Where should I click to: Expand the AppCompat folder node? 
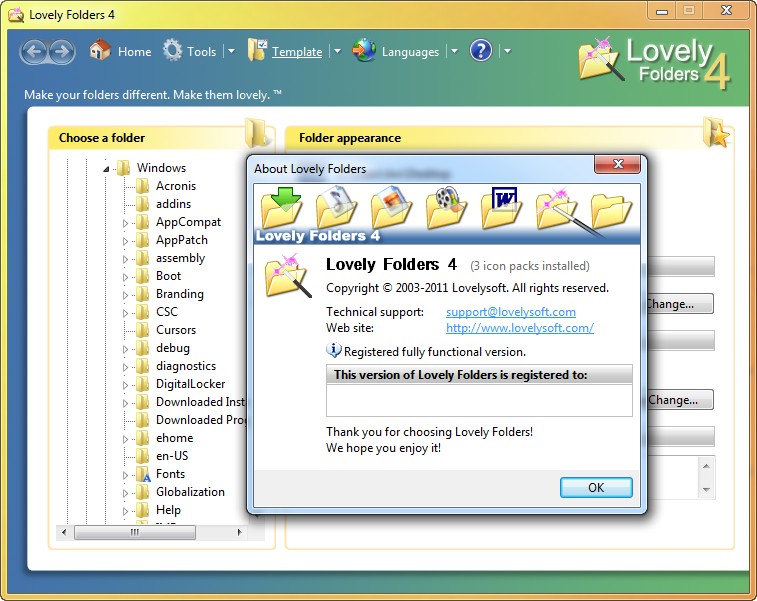click(x=126, y=223)
